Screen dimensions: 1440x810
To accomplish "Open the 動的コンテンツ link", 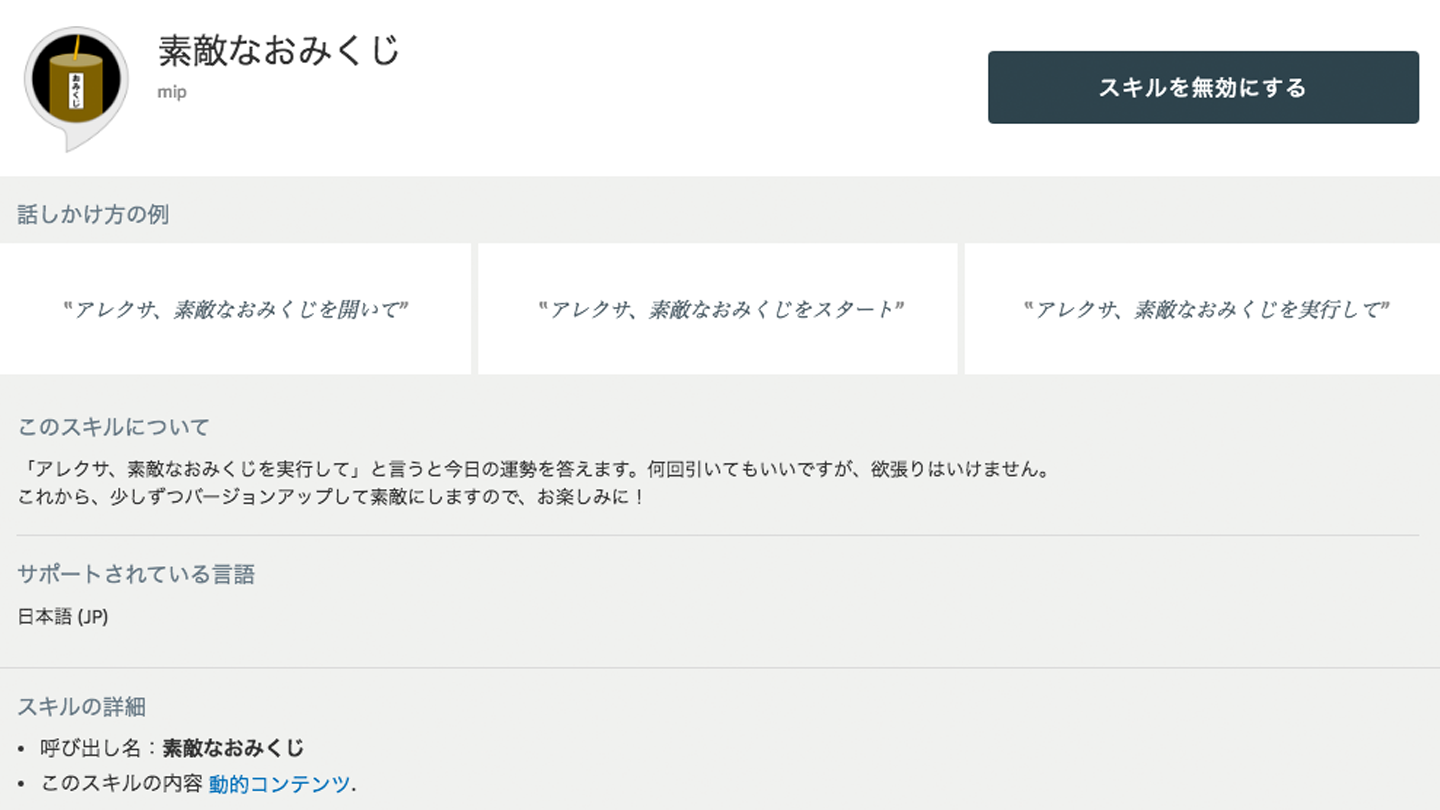I will pyautogui.click(x=280, y=784).
